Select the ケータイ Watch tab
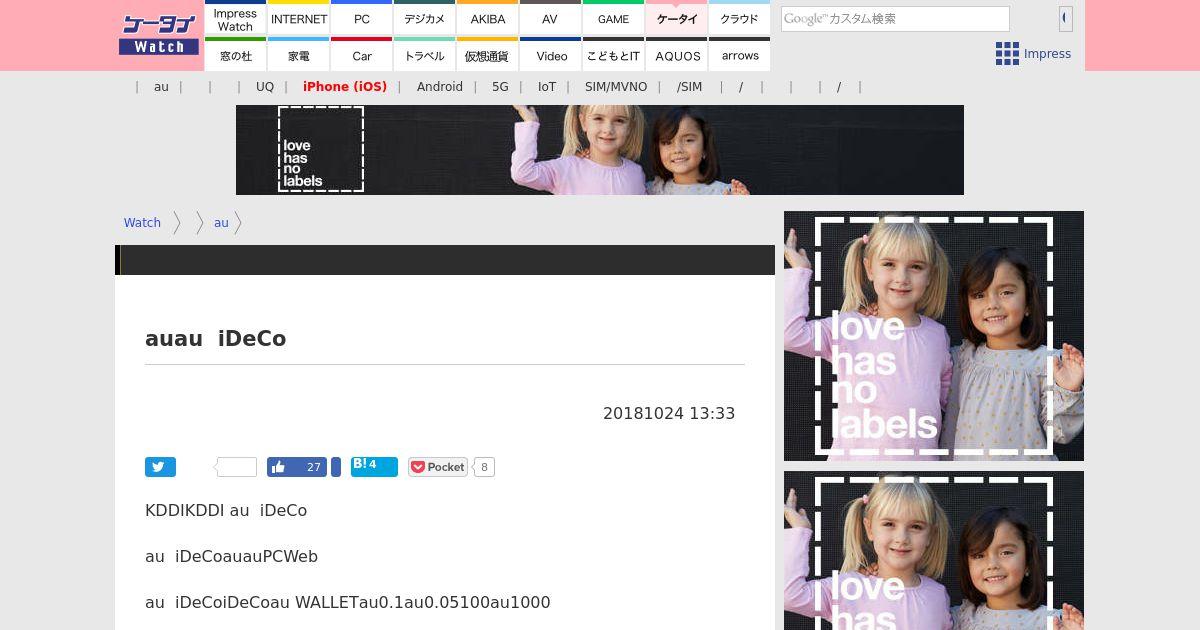Screen dimensions: 1200x630 [x=676, y=19]
